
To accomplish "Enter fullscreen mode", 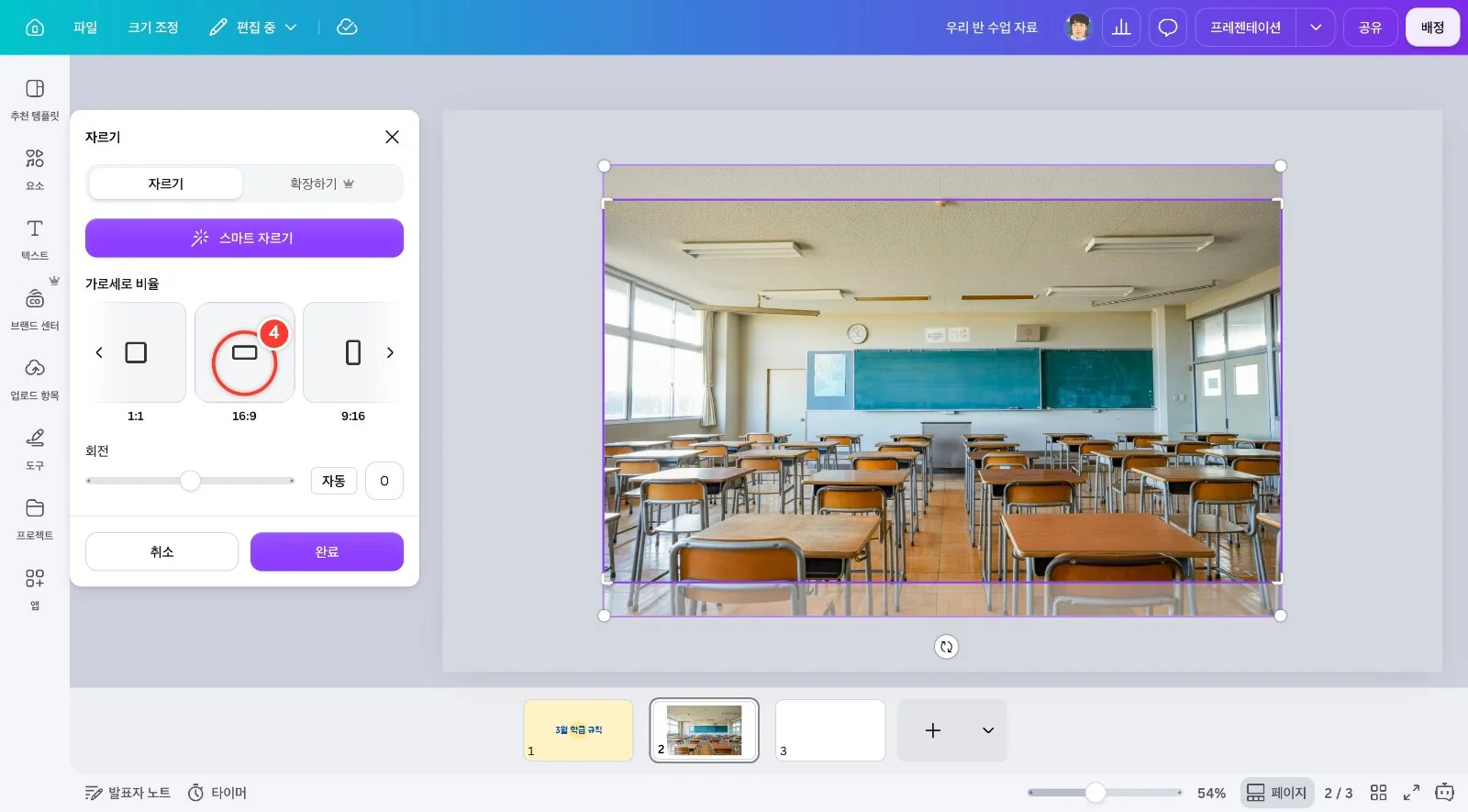I will 1411,793.
